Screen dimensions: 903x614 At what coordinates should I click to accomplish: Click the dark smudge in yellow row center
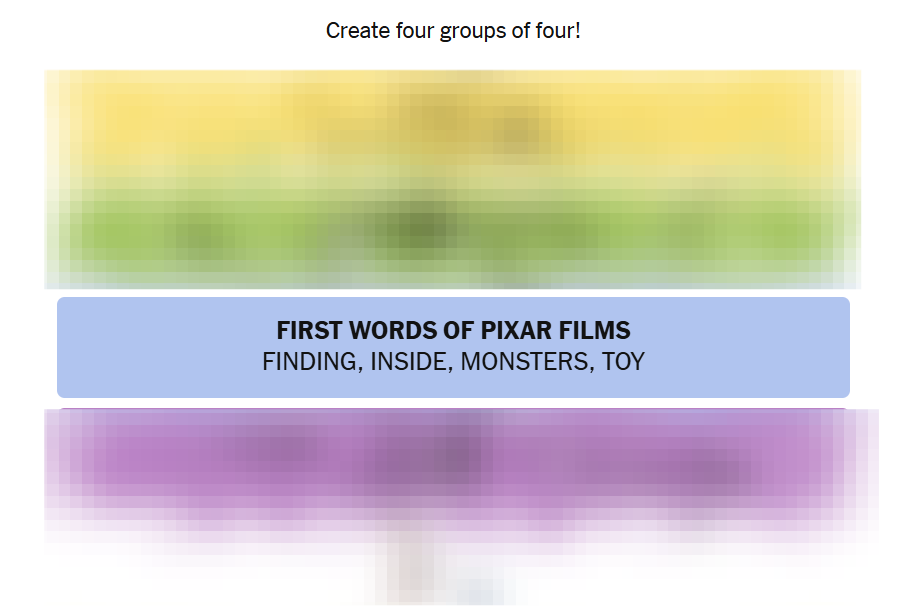tap(478, 124)
